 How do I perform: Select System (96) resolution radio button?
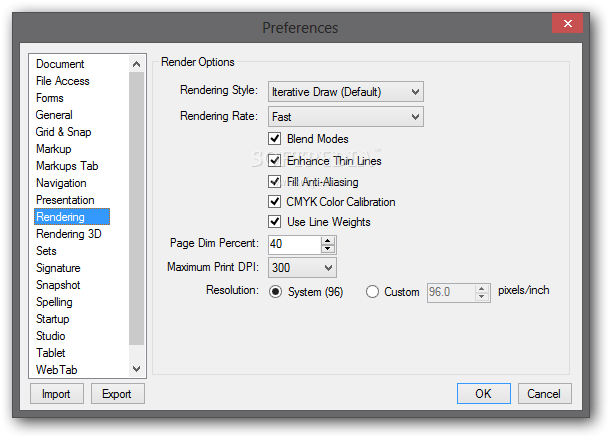click(x=275, y=292)
